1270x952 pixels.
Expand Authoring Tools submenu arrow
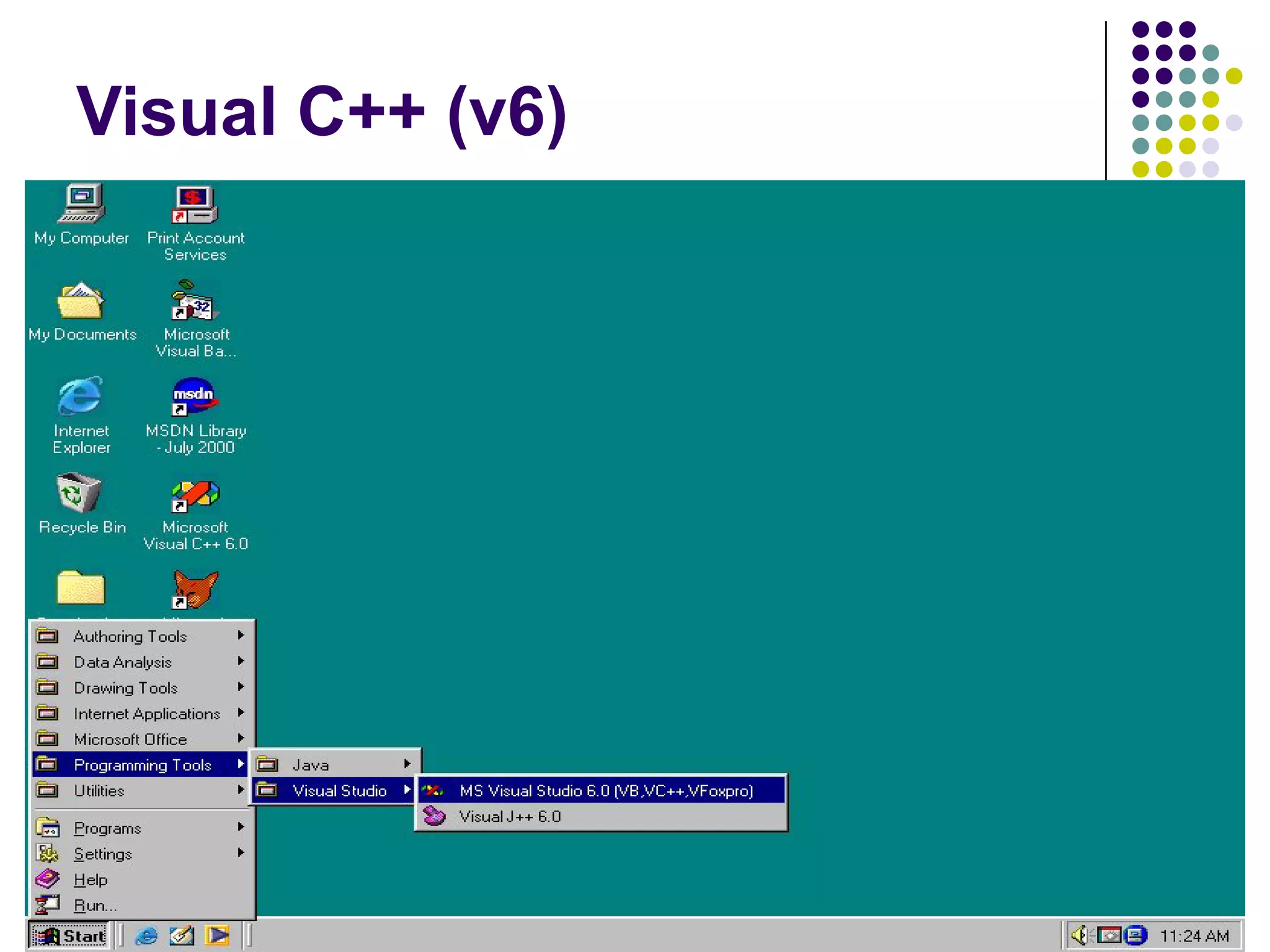coord(241,635)
